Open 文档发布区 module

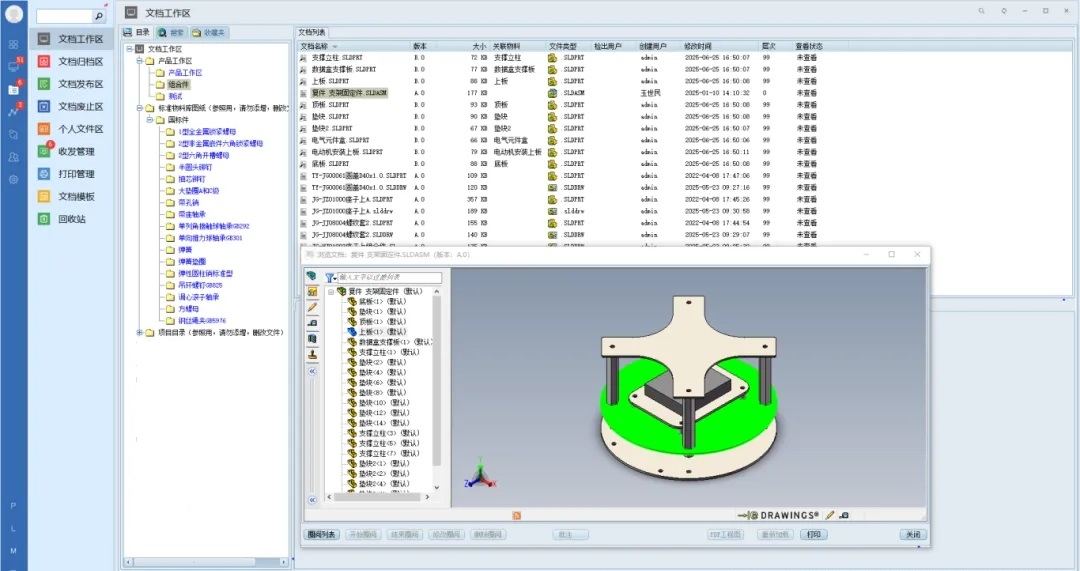point(80,84)
